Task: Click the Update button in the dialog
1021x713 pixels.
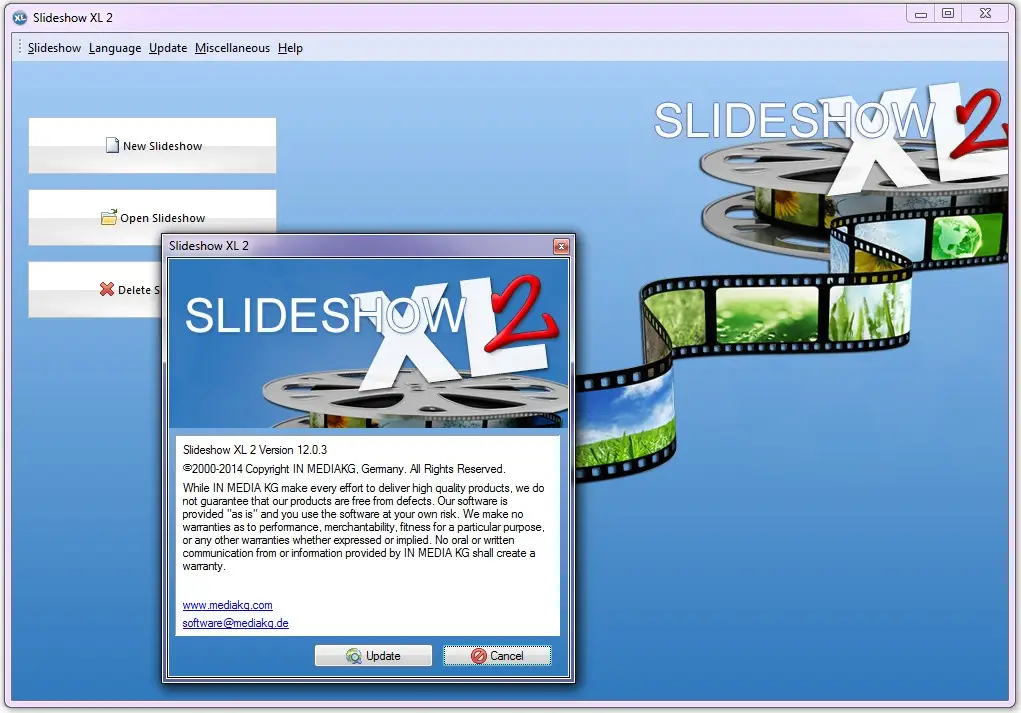Action: point(373,656)
